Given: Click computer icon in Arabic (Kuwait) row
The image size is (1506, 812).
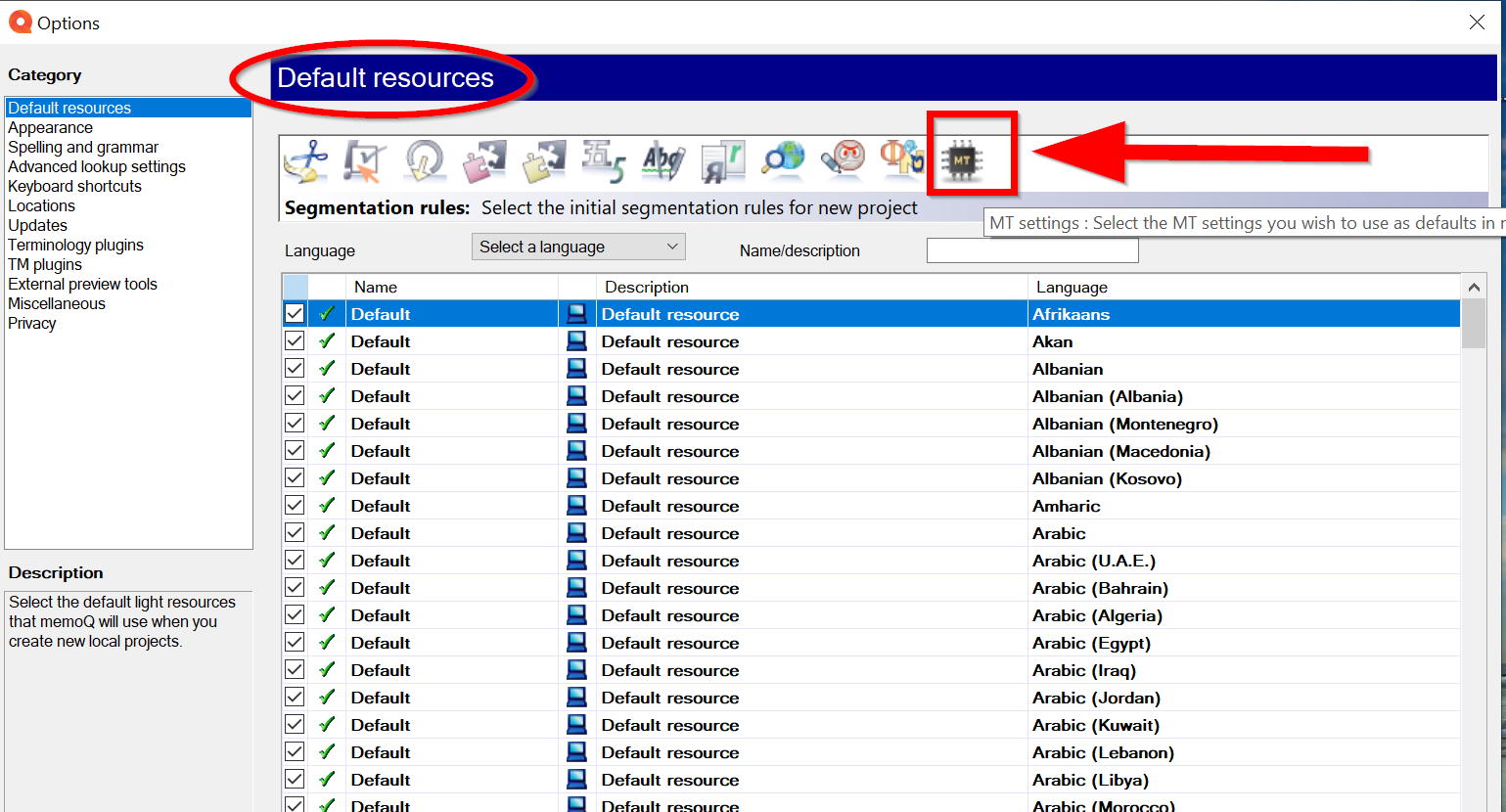Looking at the screenshot, I should tap(577, 725).
